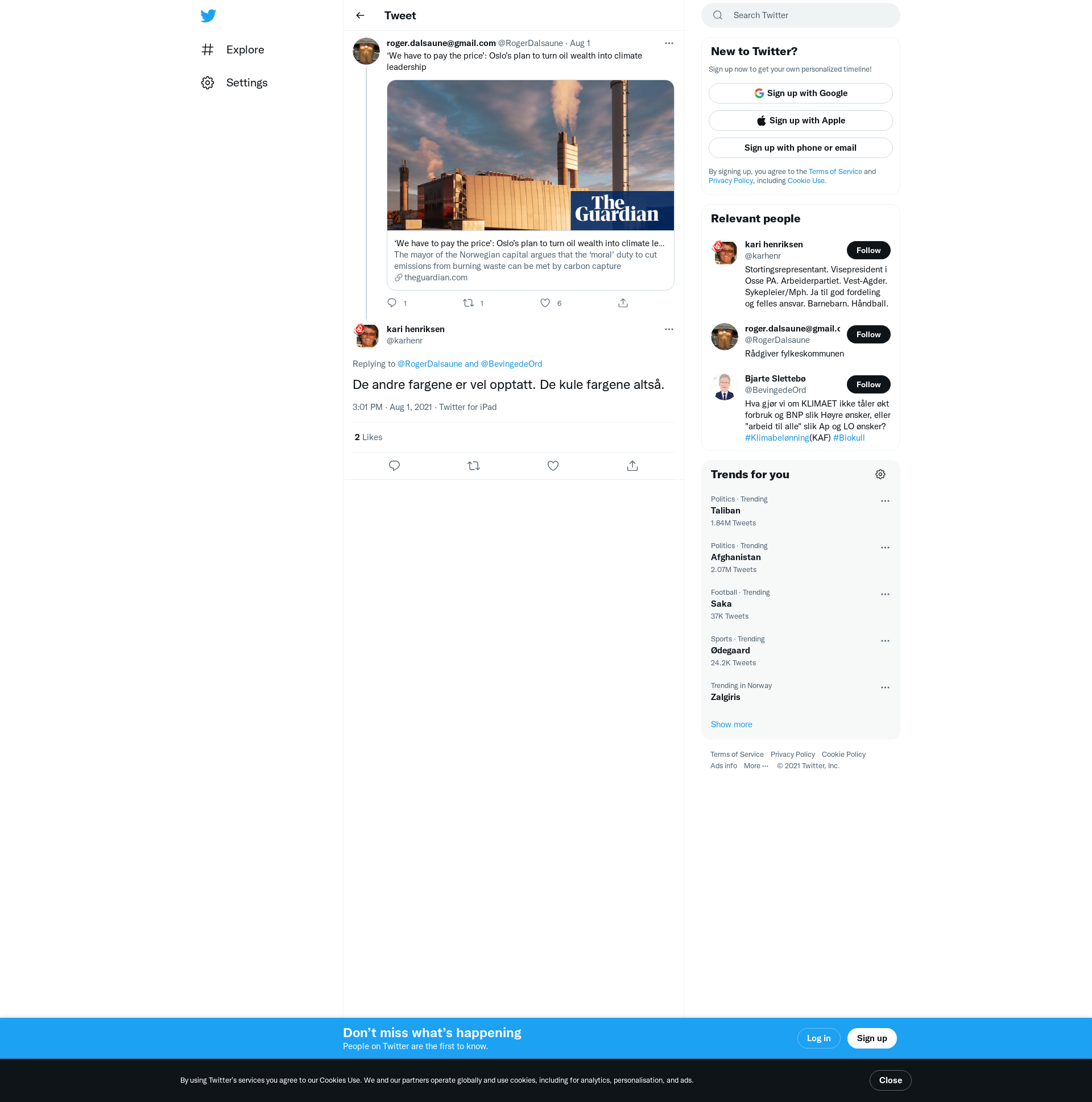Screen dimensions: 1092x1102
Task: Click the Twitter bird logo
Action: 208,15
